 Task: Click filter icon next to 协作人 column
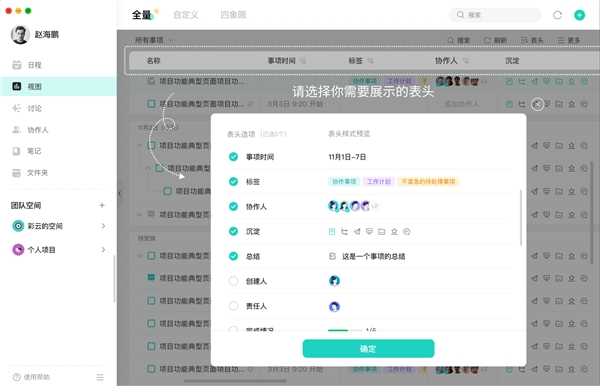[465, 61]
